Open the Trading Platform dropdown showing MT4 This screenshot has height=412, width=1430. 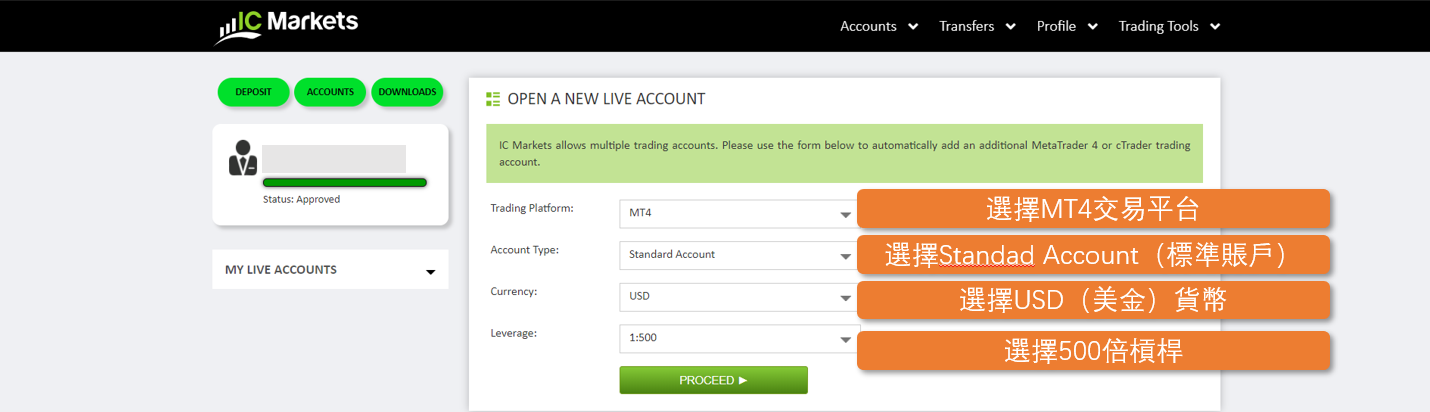738,213
